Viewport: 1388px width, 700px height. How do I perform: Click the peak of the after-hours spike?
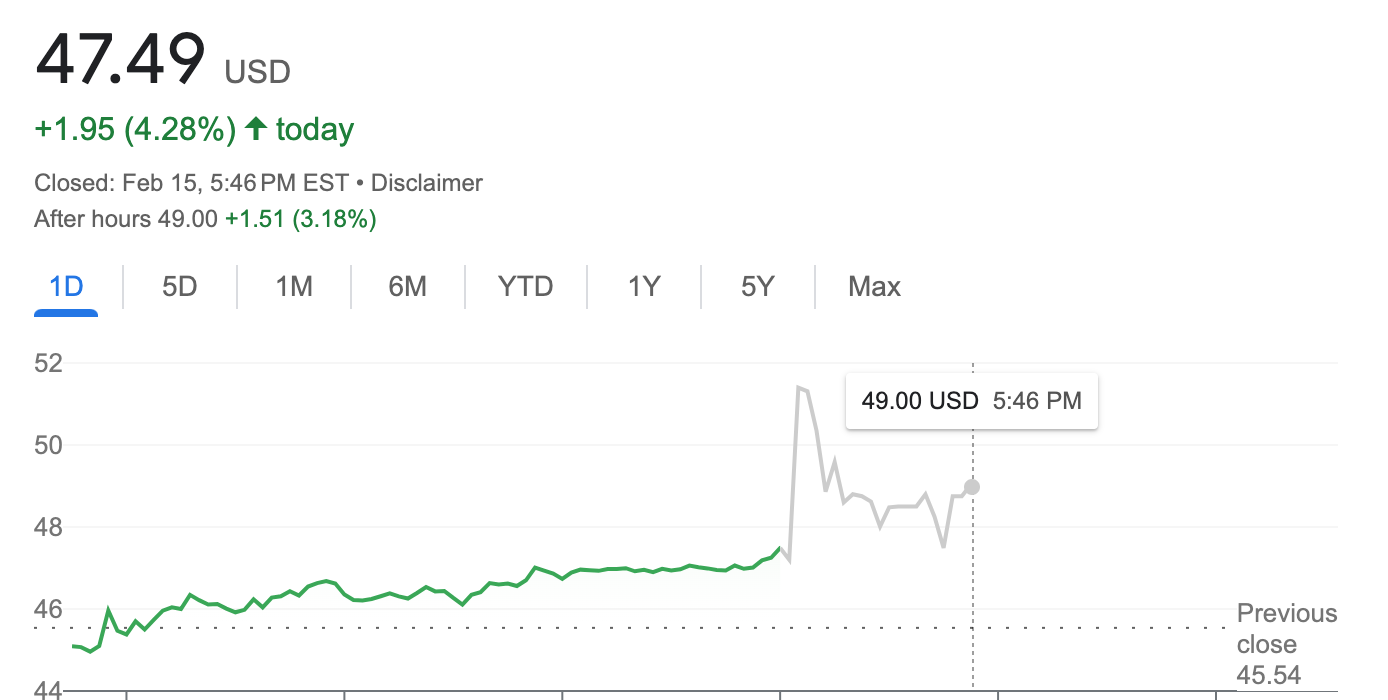[x=799, y=387]
